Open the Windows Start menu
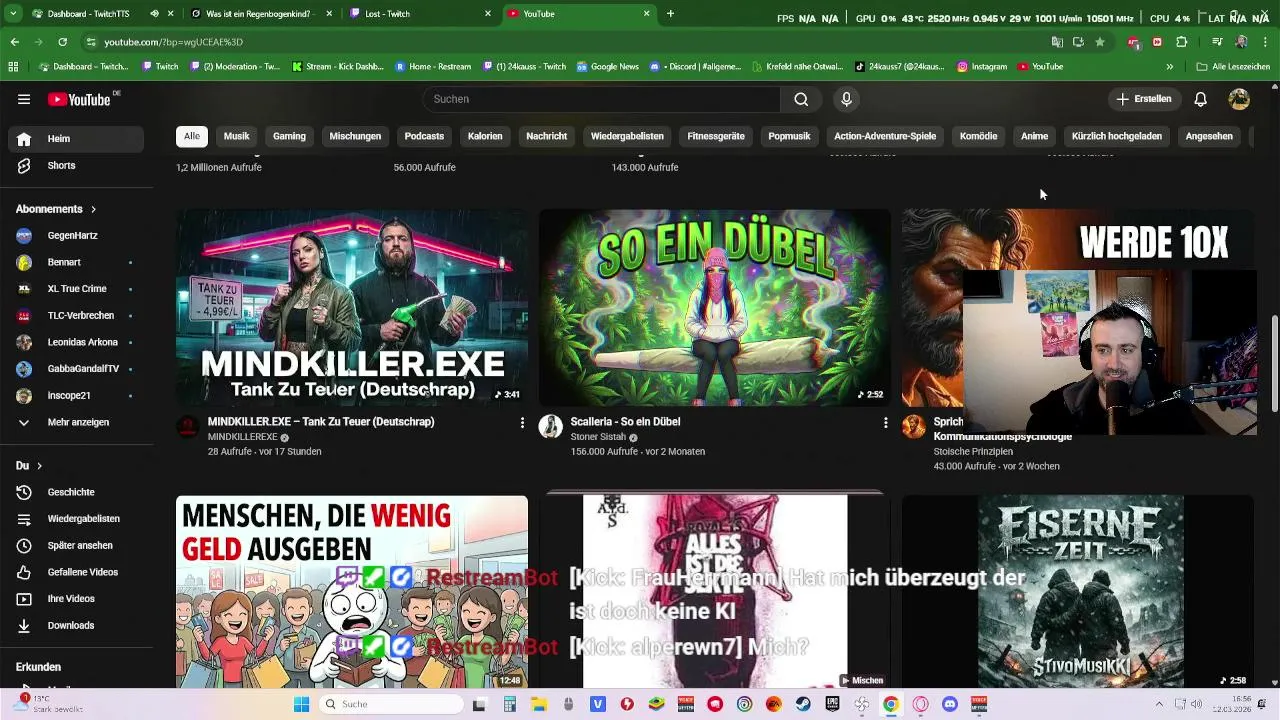1280x720 pixels. [x=301, y=704]
